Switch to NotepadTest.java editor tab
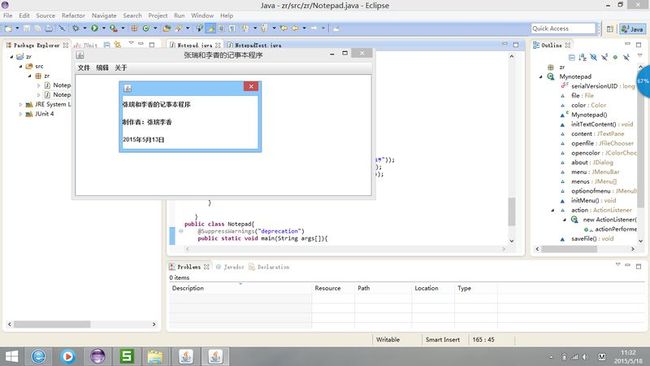 [254, 45]
